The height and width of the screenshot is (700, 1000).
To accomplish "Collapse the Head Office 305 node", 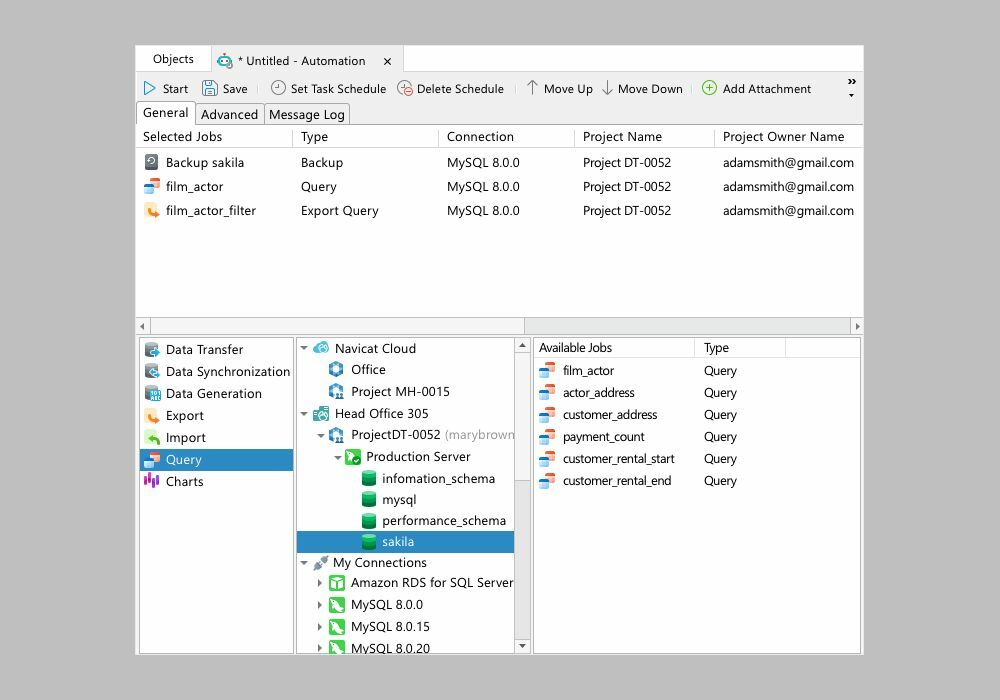I will tap(304, 414).
